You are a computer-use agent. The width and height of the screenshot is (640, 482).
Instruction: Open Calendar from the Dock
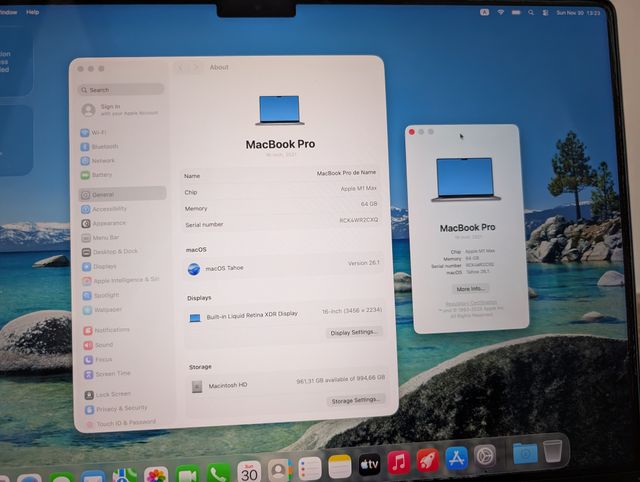(249, 471)
